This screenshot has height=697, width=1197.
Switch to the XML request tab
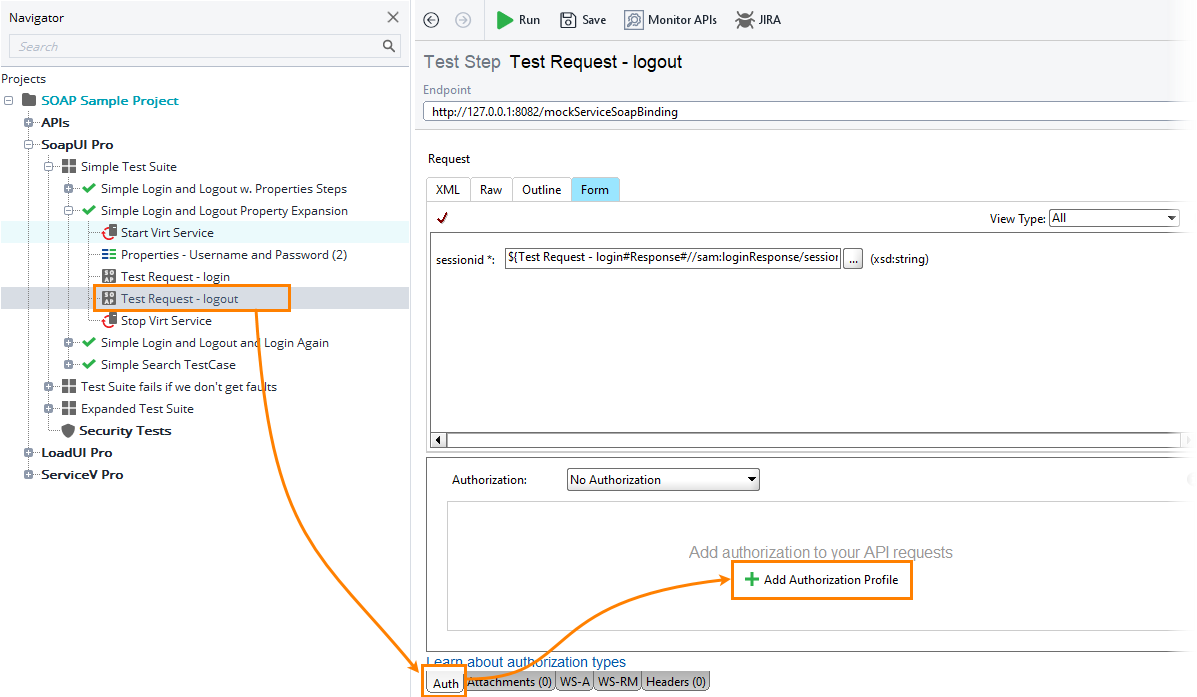click(x=448, y=189)
